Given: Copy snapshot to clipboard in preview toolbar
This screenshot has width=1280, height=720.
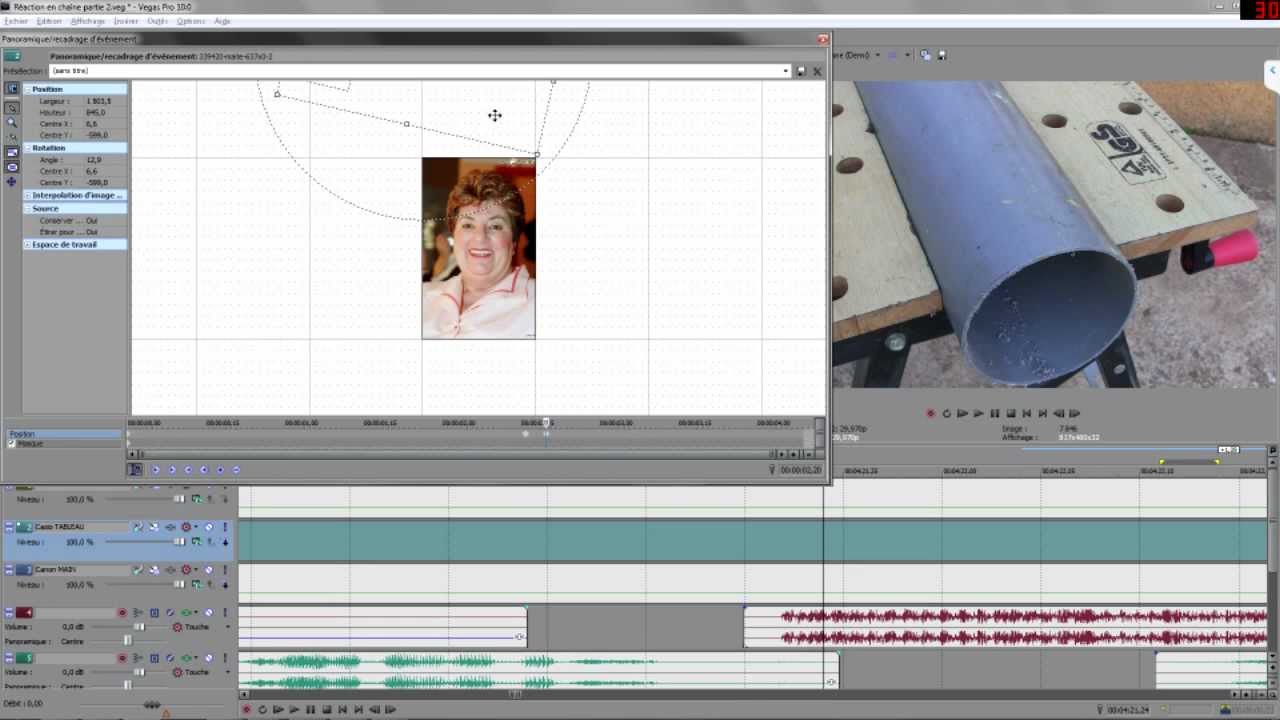Looking at the screenshot, I should 926,55.
